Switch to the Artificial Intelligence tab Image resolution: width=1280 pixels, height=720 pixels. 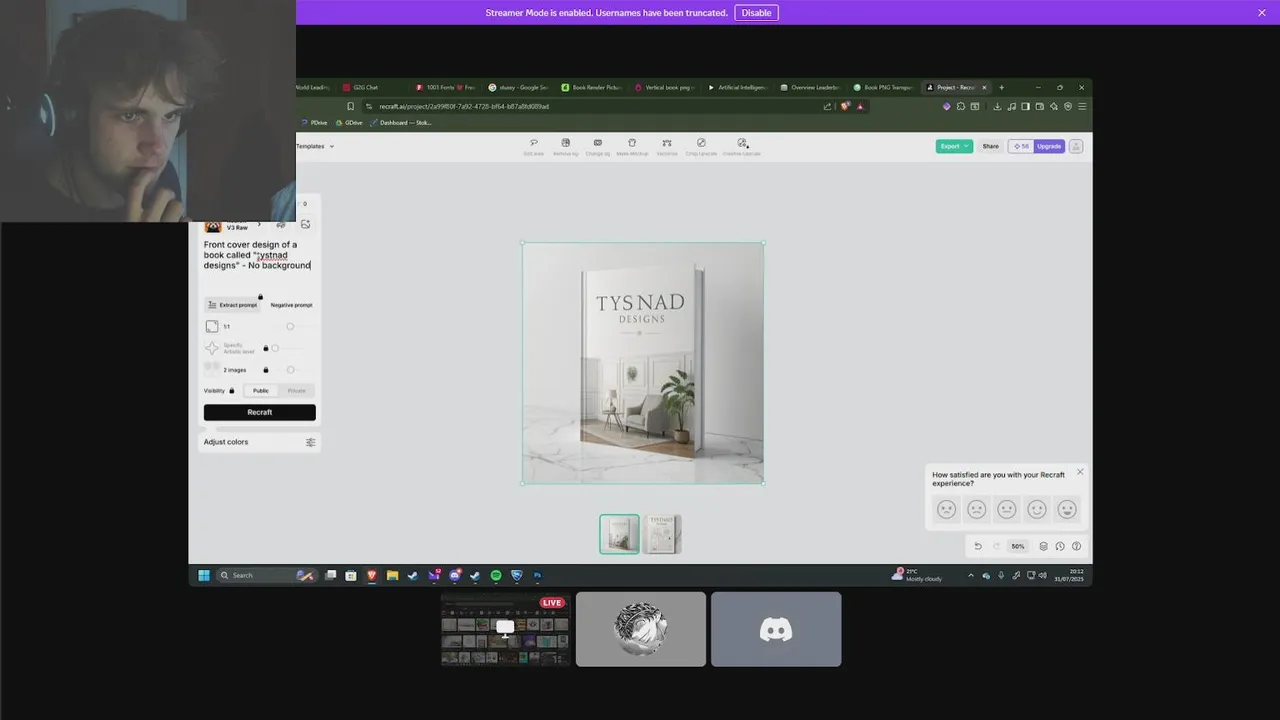[x=737, y=87]
